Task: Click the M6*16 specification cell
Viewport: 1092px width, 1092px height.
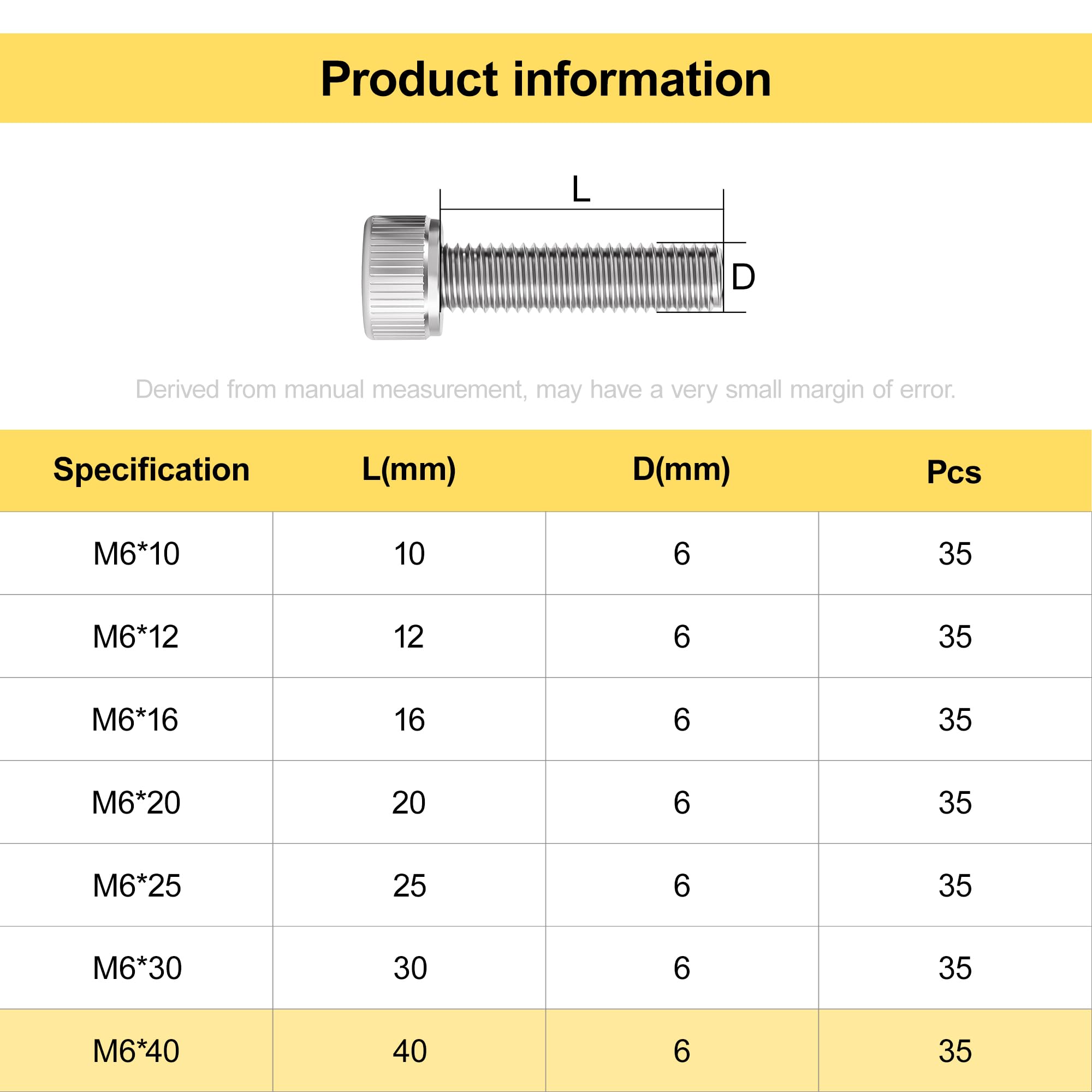Action: click(x=136, y=720)
